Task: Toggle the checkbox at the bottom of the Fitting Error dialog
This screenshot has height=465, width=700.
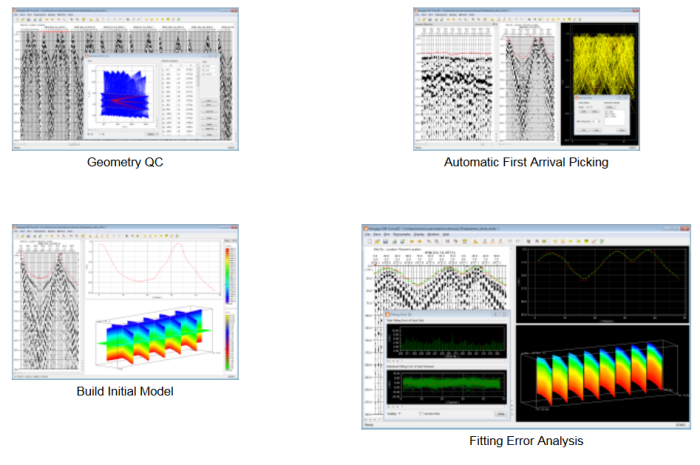Action: pyautogui.click(x=423, y=412)
